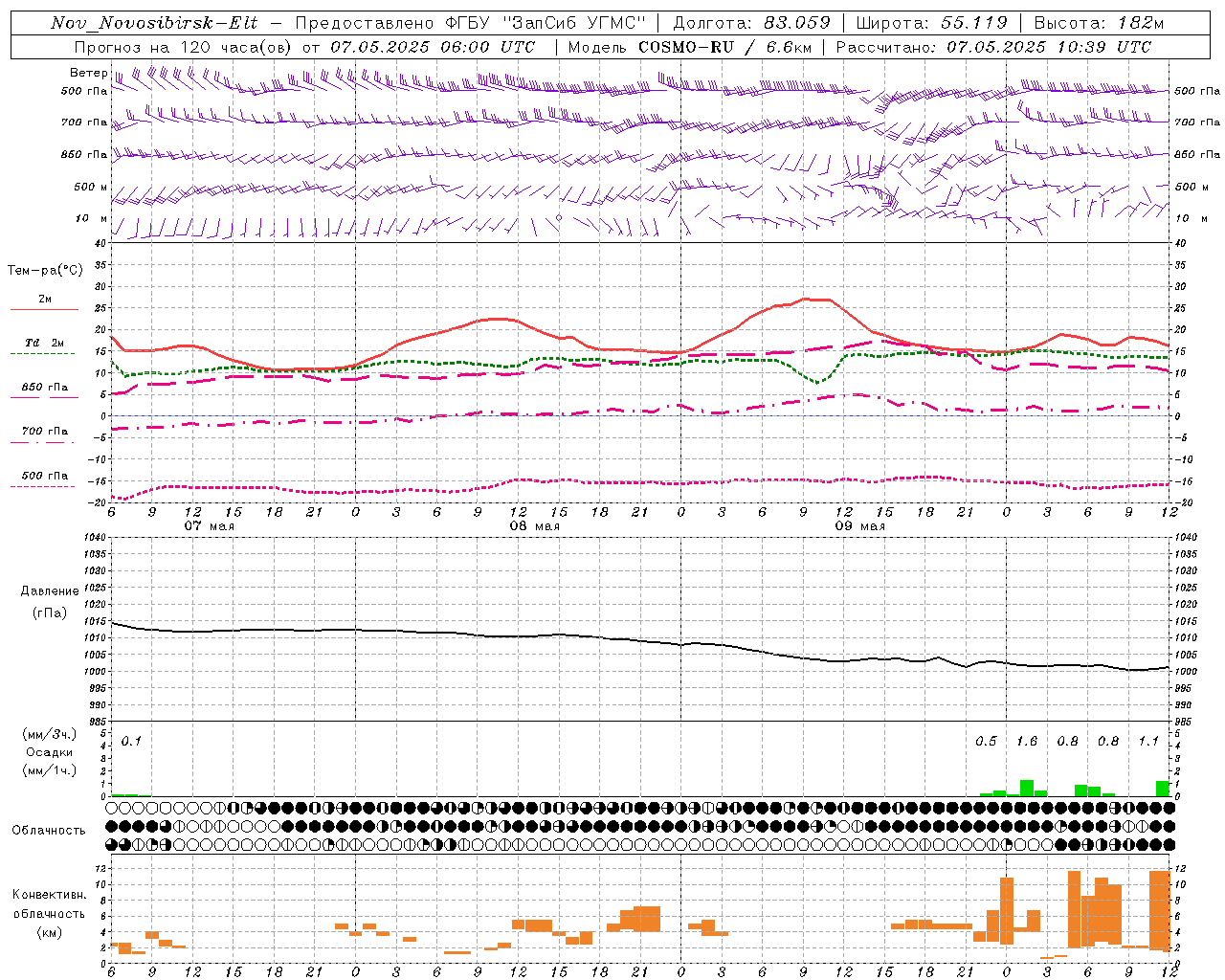The image size is (1225, 980).
Task: Click the forecast start time 07.05.2025 06:00 UTC
Action: coord(433,47)
